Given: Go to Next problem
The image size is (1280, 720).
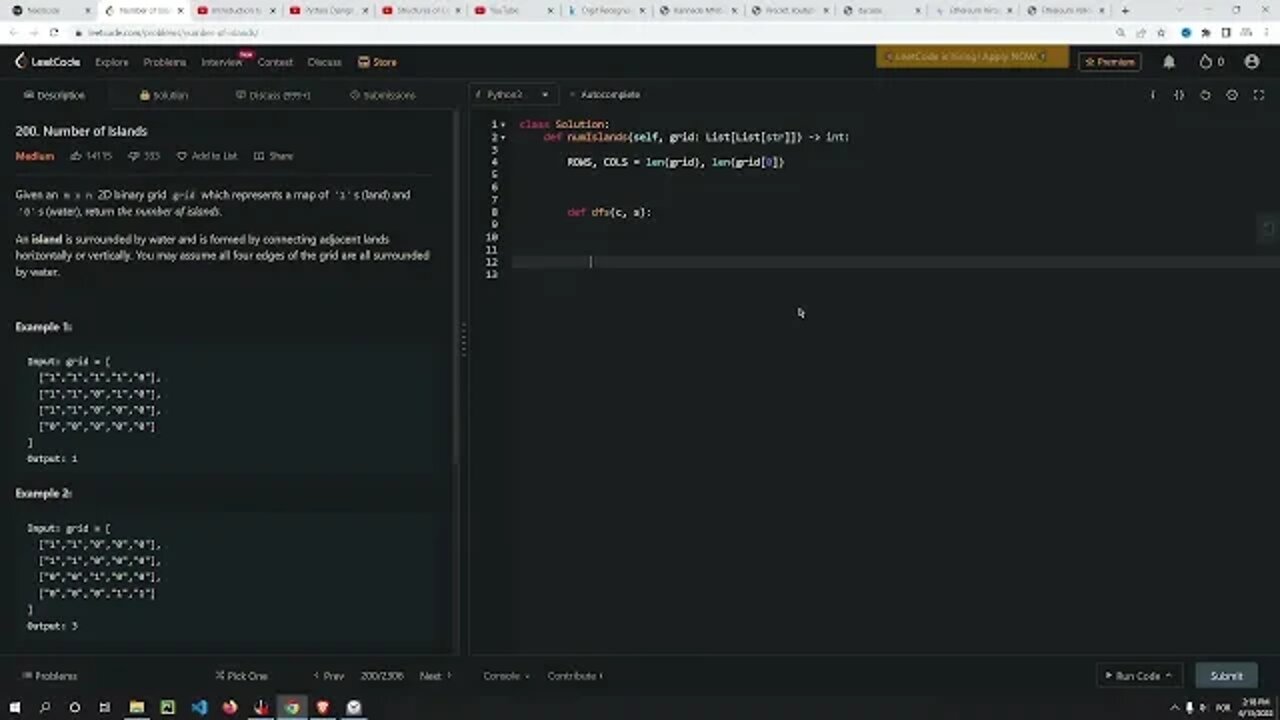Looking at the screenshot, I should coord(435,676).
